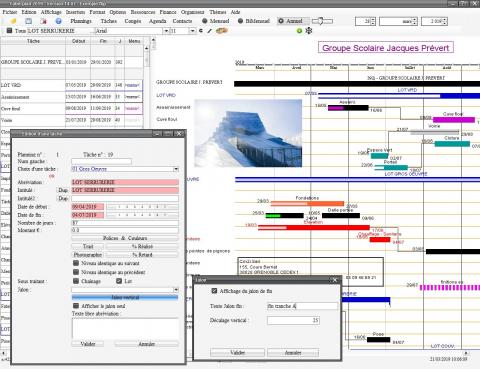
Task: Click the zoom slider in top toolbar
Action: (x=322, y=21)
